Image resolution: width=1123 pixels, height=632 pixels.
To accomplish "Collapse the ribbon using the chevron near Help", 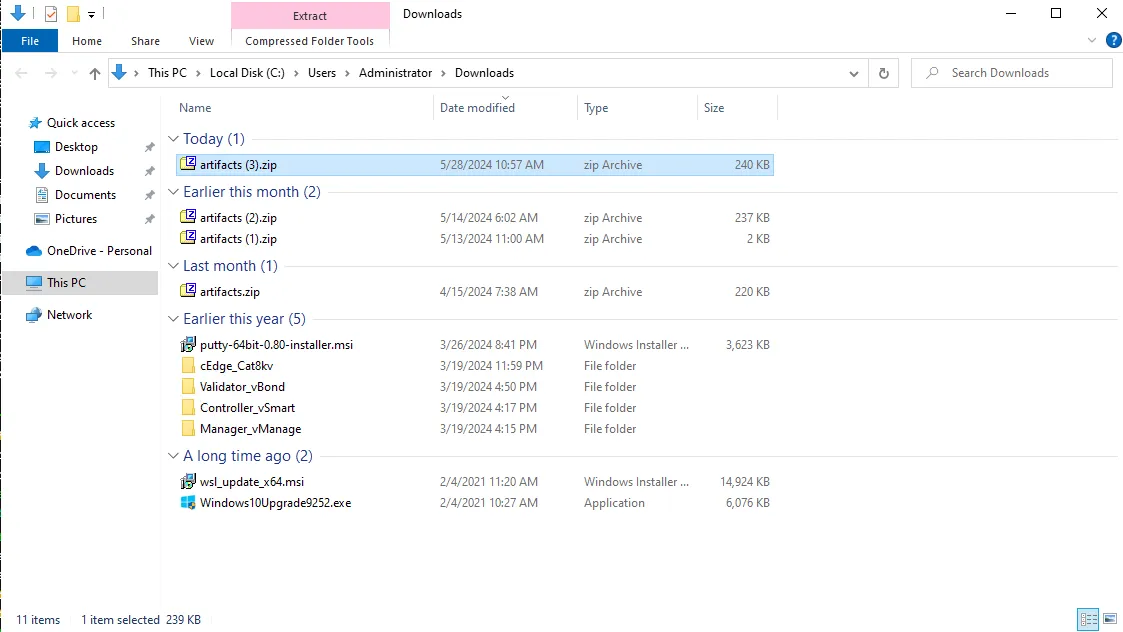I will coord(1092,40).
